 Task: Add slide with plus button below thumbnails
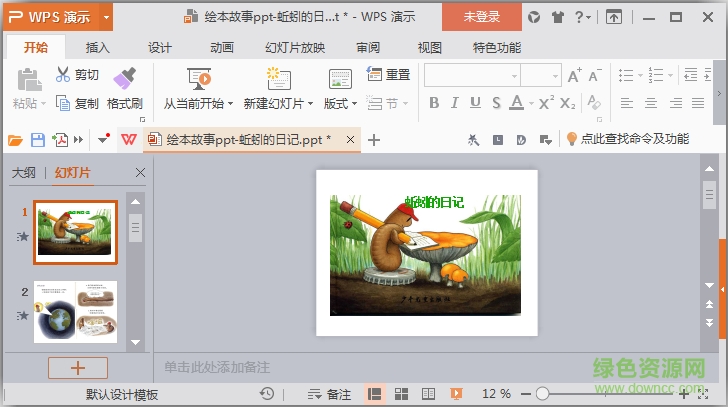(x=78, y=368)
